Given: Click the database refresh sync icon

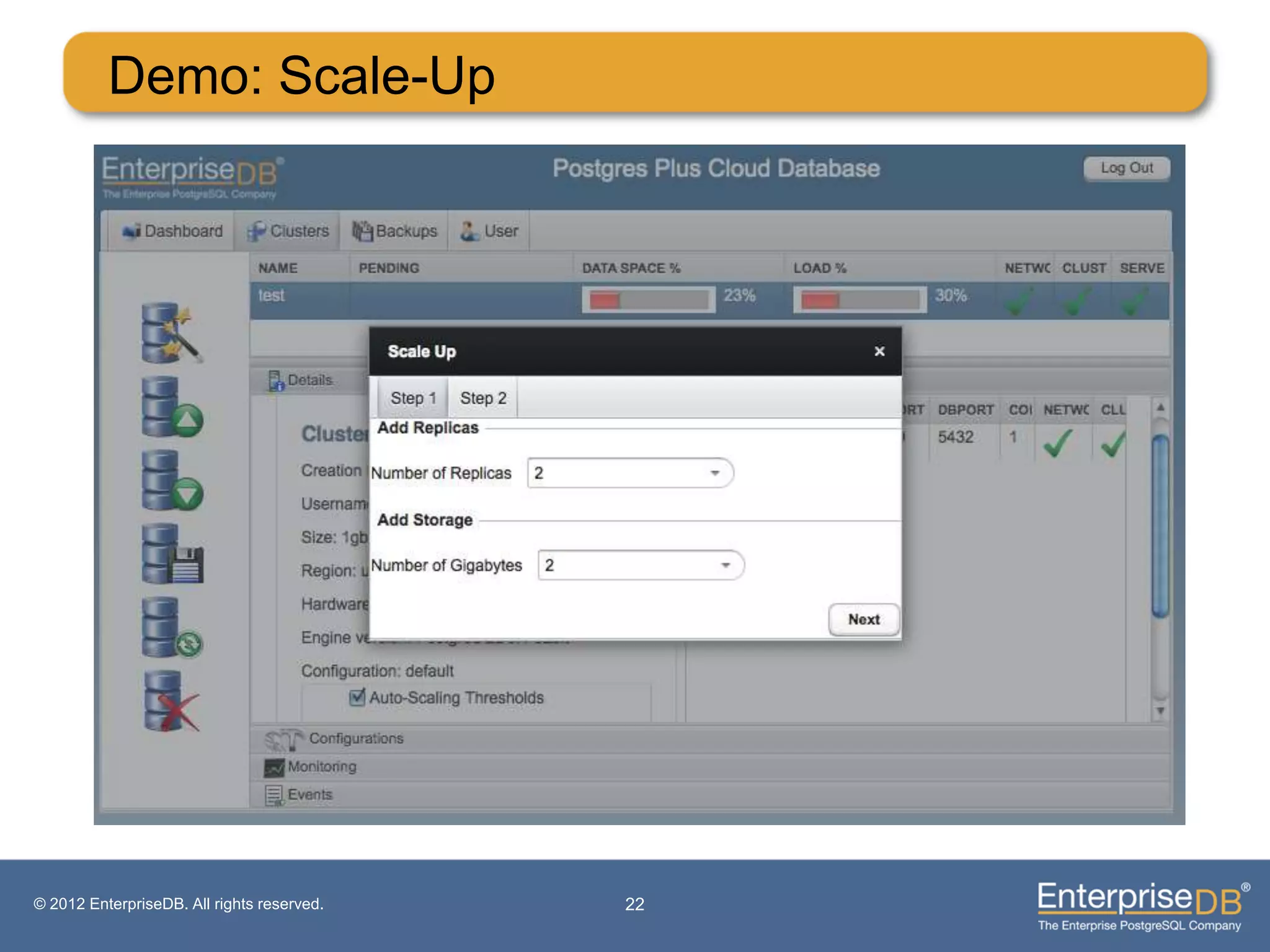Looking at the screenshot, I should point(172,627).
